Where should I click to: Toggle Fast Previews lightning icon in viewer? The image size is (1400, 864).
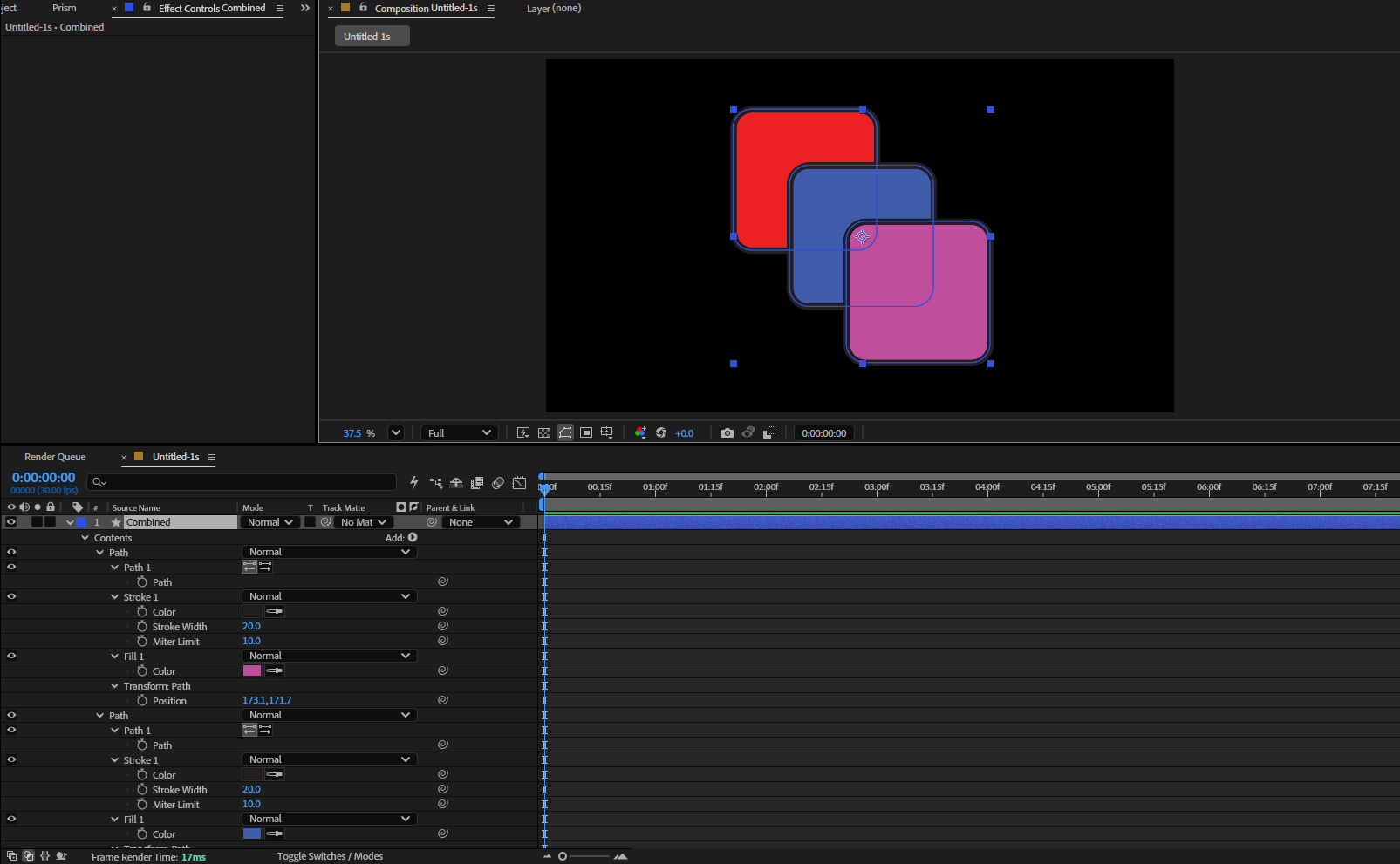pos(523,433)
